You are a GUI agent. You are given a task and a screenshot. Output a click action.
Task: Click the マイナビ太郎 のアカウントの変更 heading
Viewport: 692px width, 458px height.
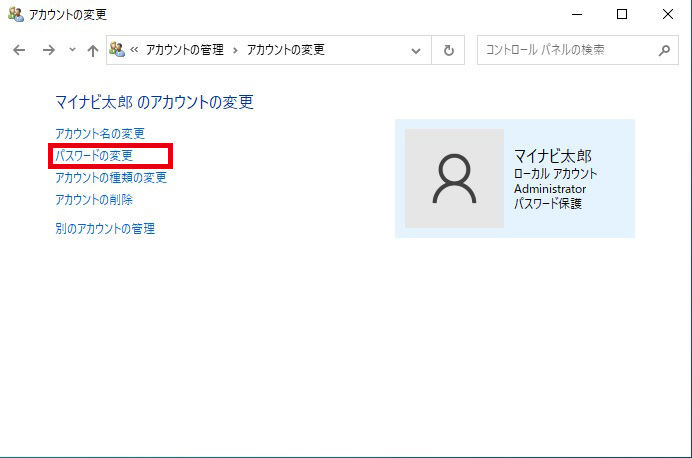point(154,102)
